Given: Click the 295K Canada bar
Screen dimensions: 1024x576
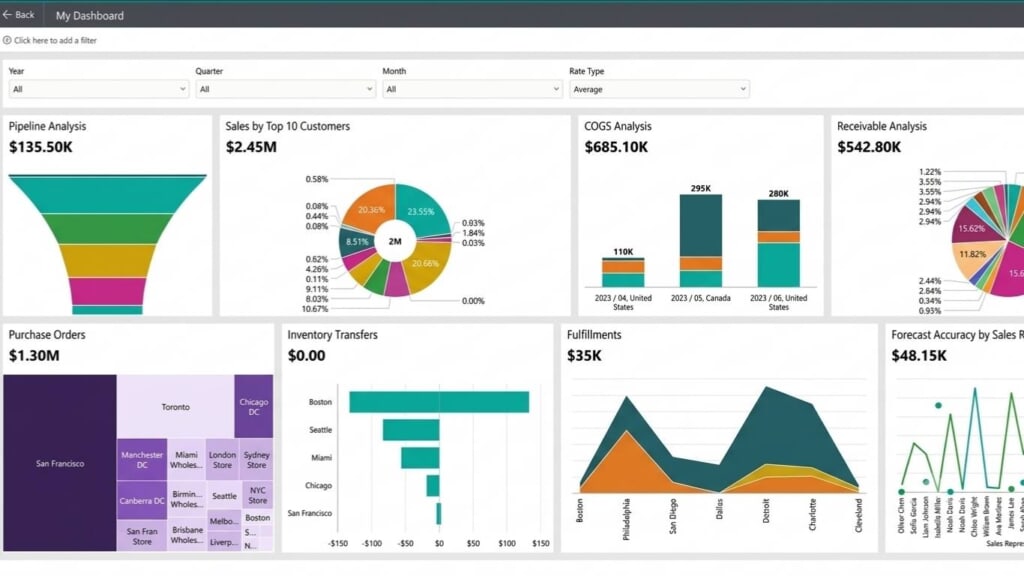Looking at the screenshot, I should [701, 240].
